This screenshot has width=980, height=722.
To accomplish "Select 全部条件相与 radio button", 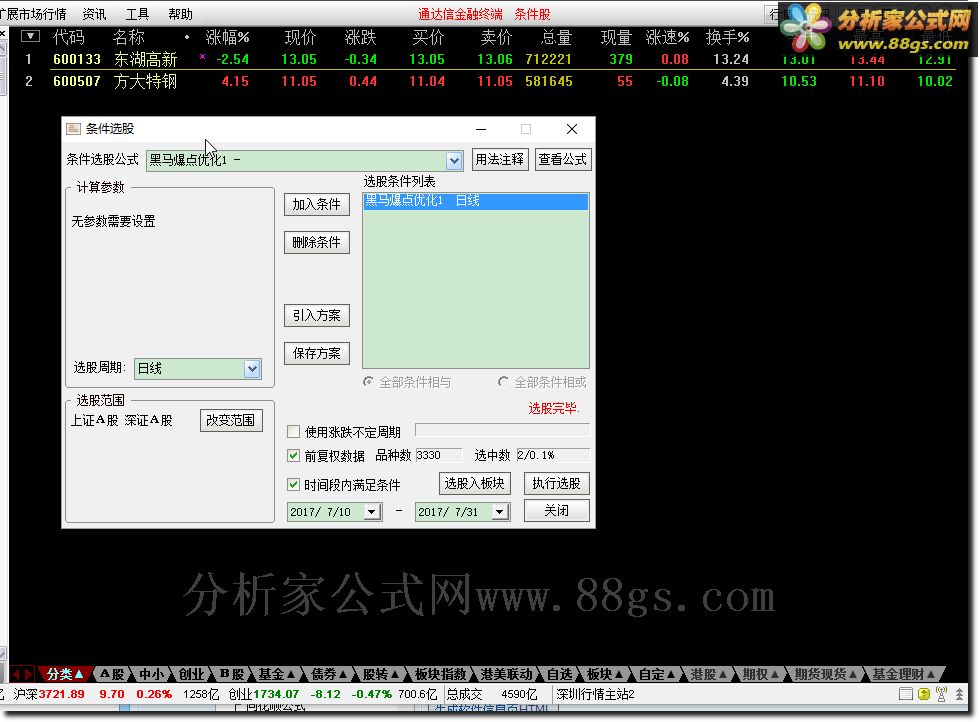I will click(x=369, y=381).
